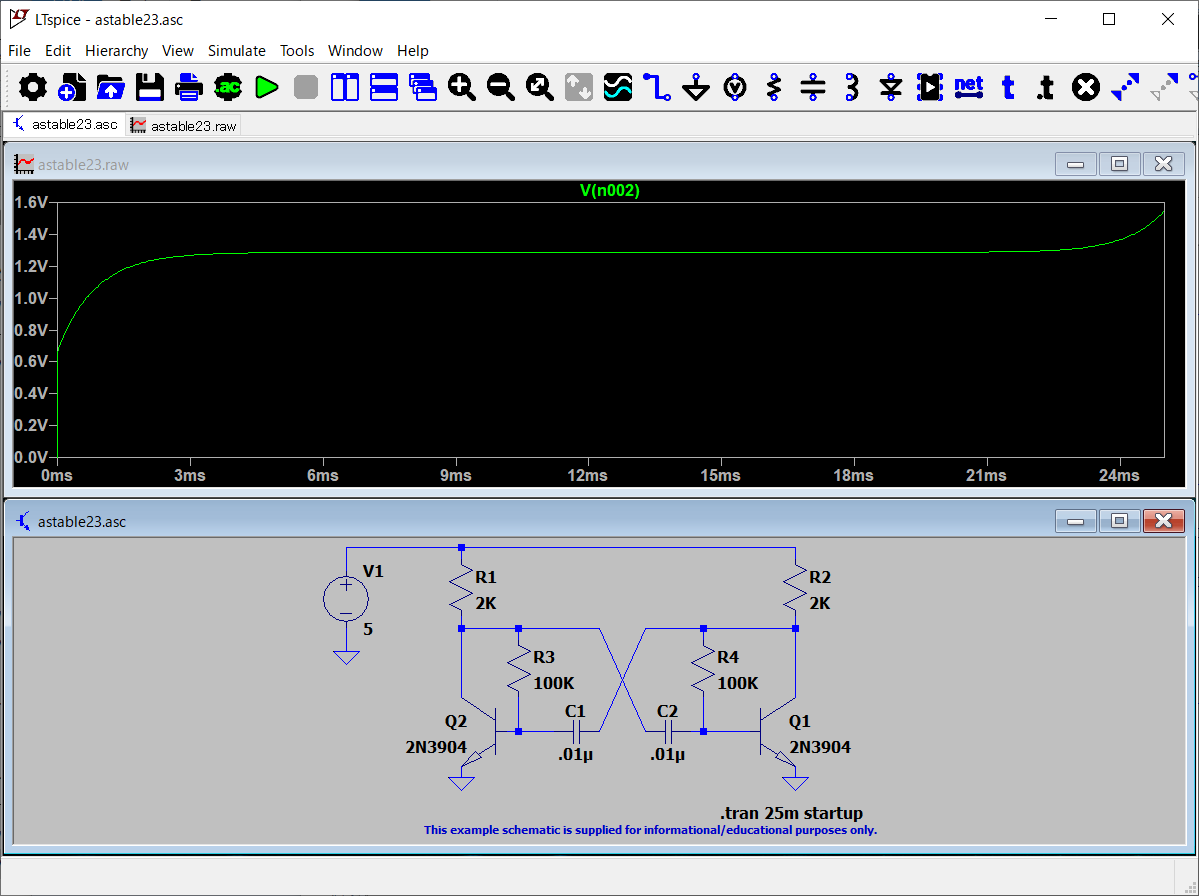Click the .tran 25m startup directive
Viewport: 1199px width, 896px height.
(791, 813)
